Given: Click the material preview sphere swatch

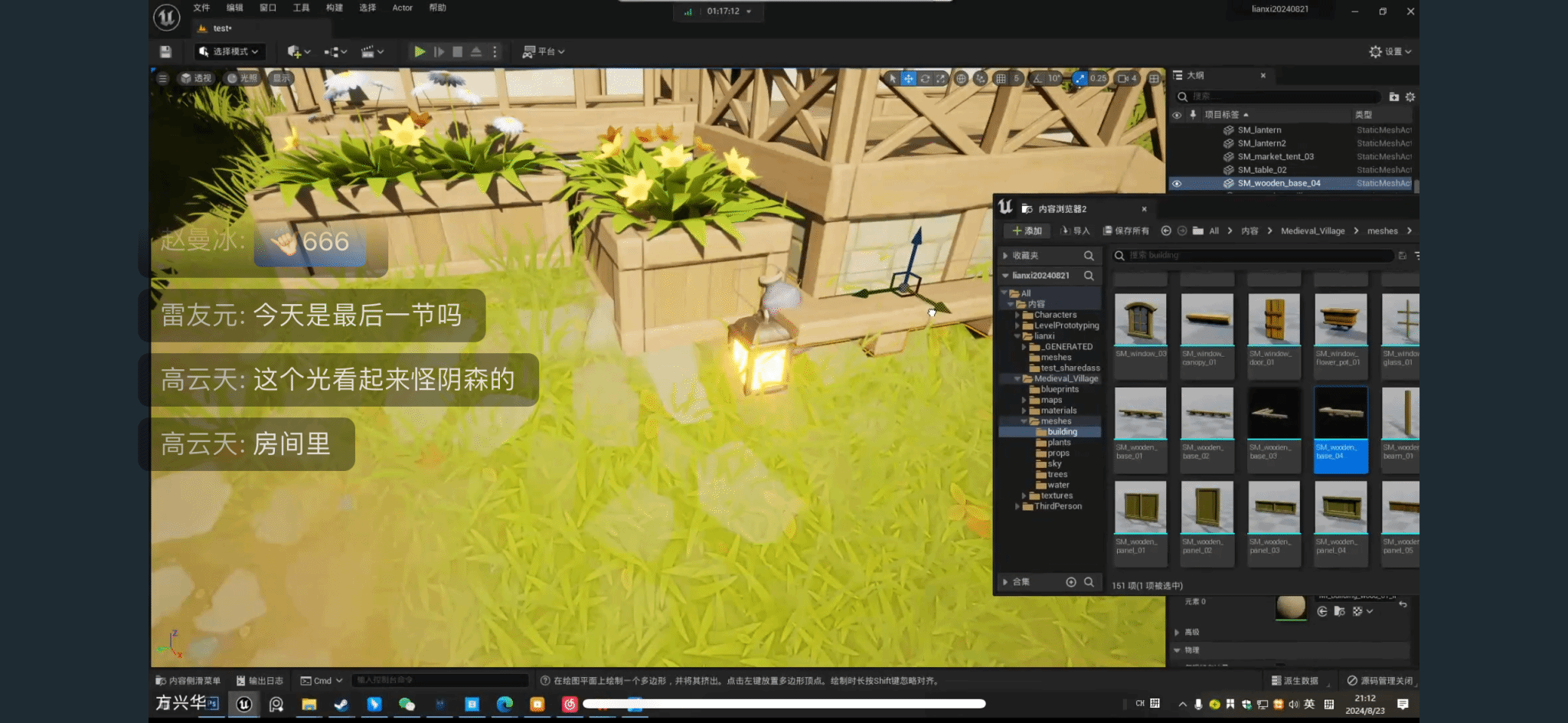Looking at the screenshot, I should click(1291, 606).
